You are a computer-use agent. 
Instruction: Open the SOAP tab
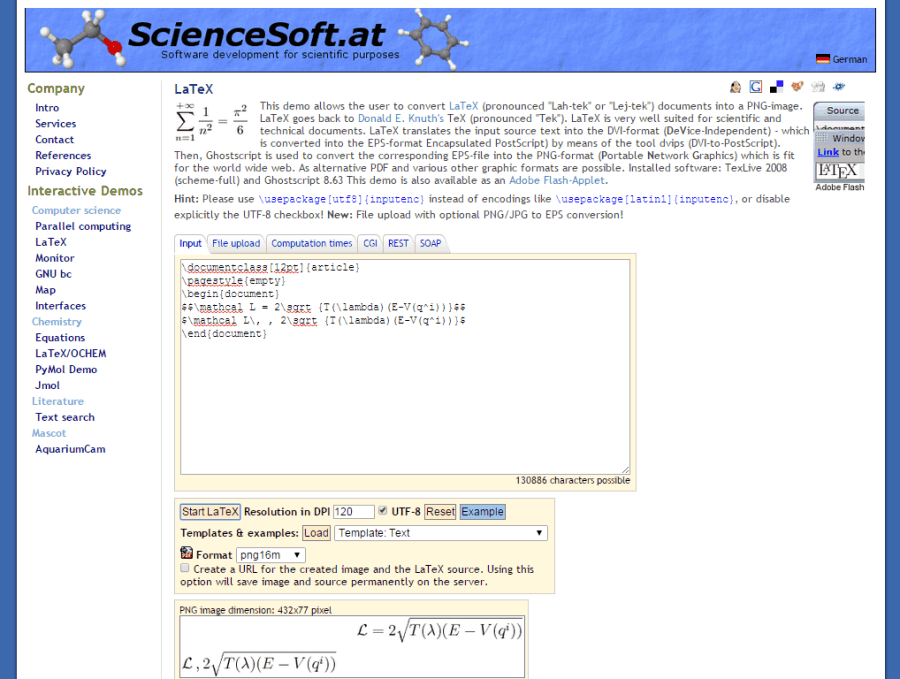430,243
